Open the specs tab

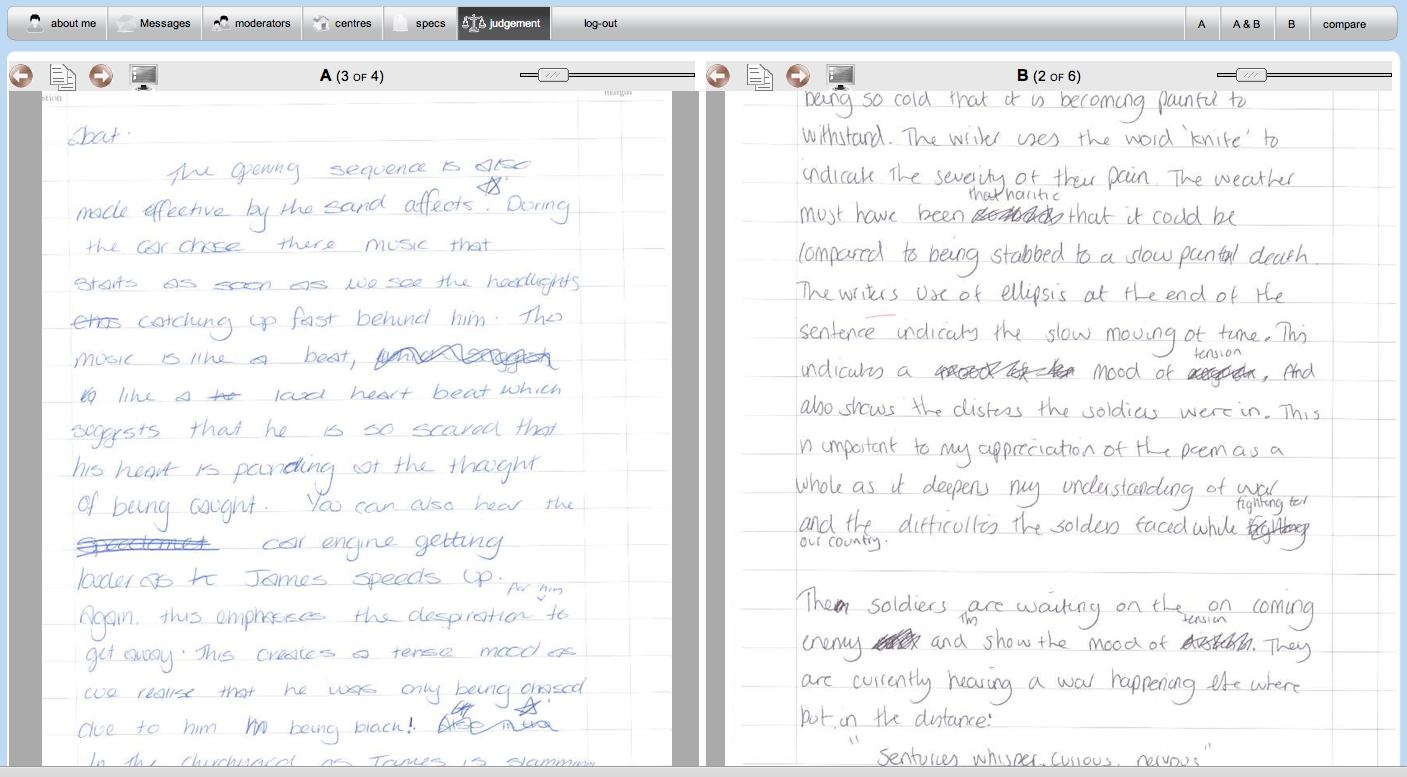(x=420, y=23)
